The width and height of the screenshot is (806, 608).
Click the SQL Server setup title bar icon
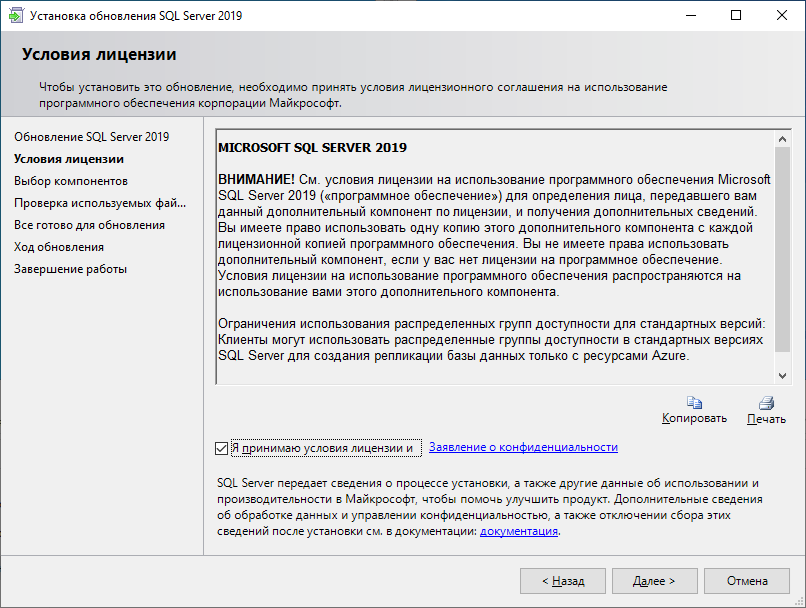point(16,15)
